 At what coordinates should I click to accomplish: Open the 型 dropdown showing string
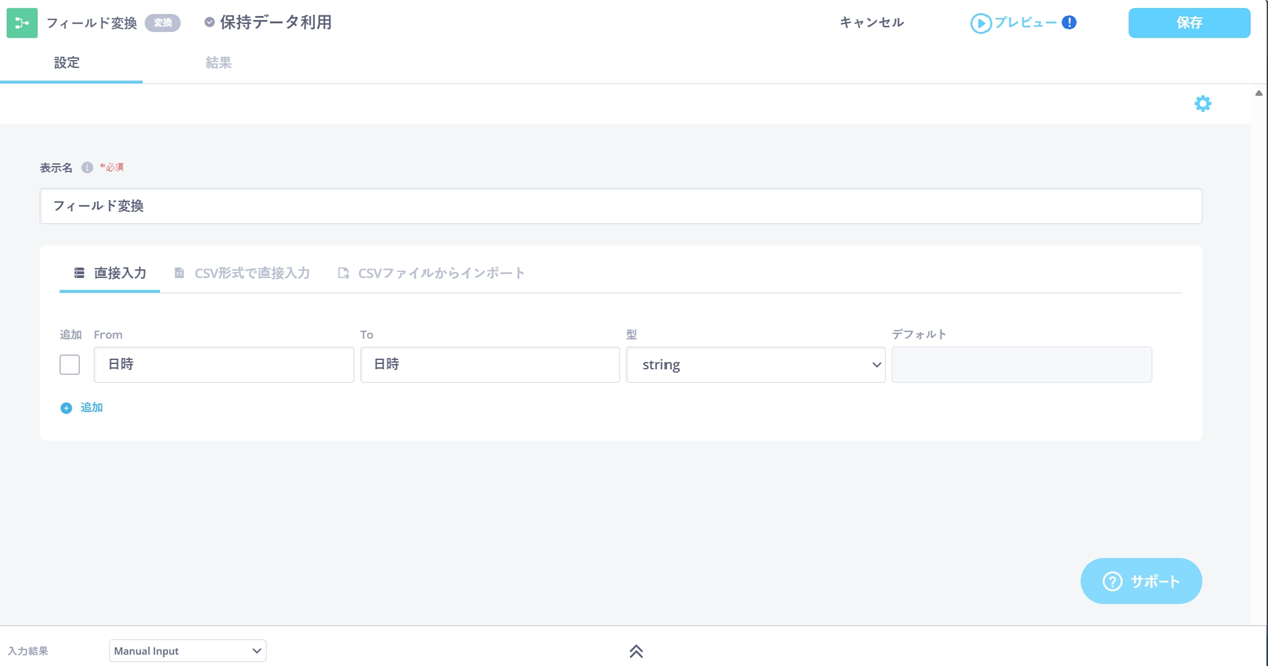coord(755,365)
